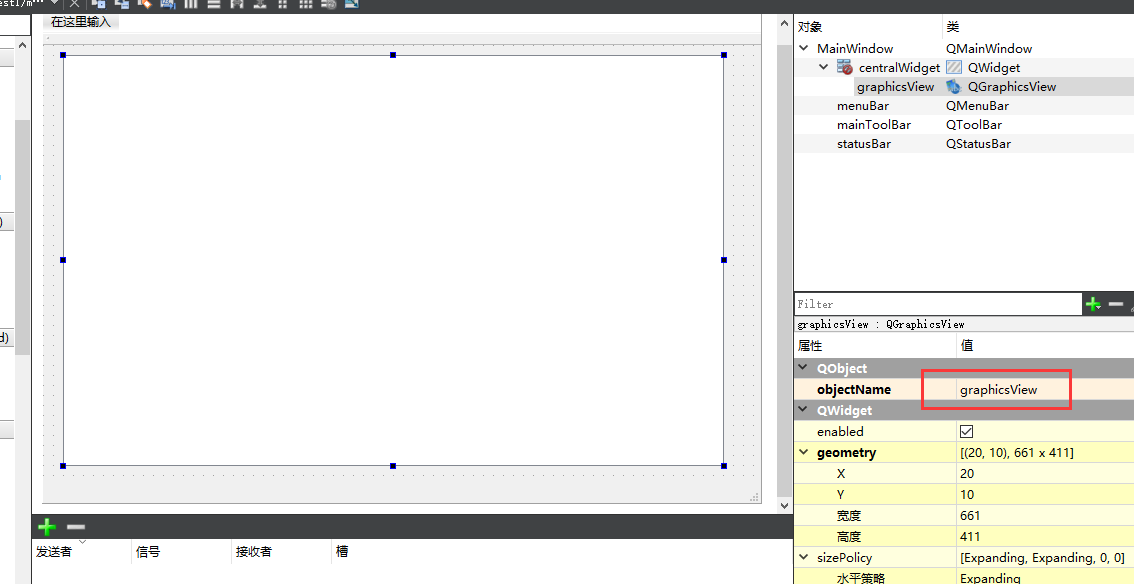Lay out widgets horizontally via toolbar icon
Screen dimensions: 1134x584
[190, 4]
